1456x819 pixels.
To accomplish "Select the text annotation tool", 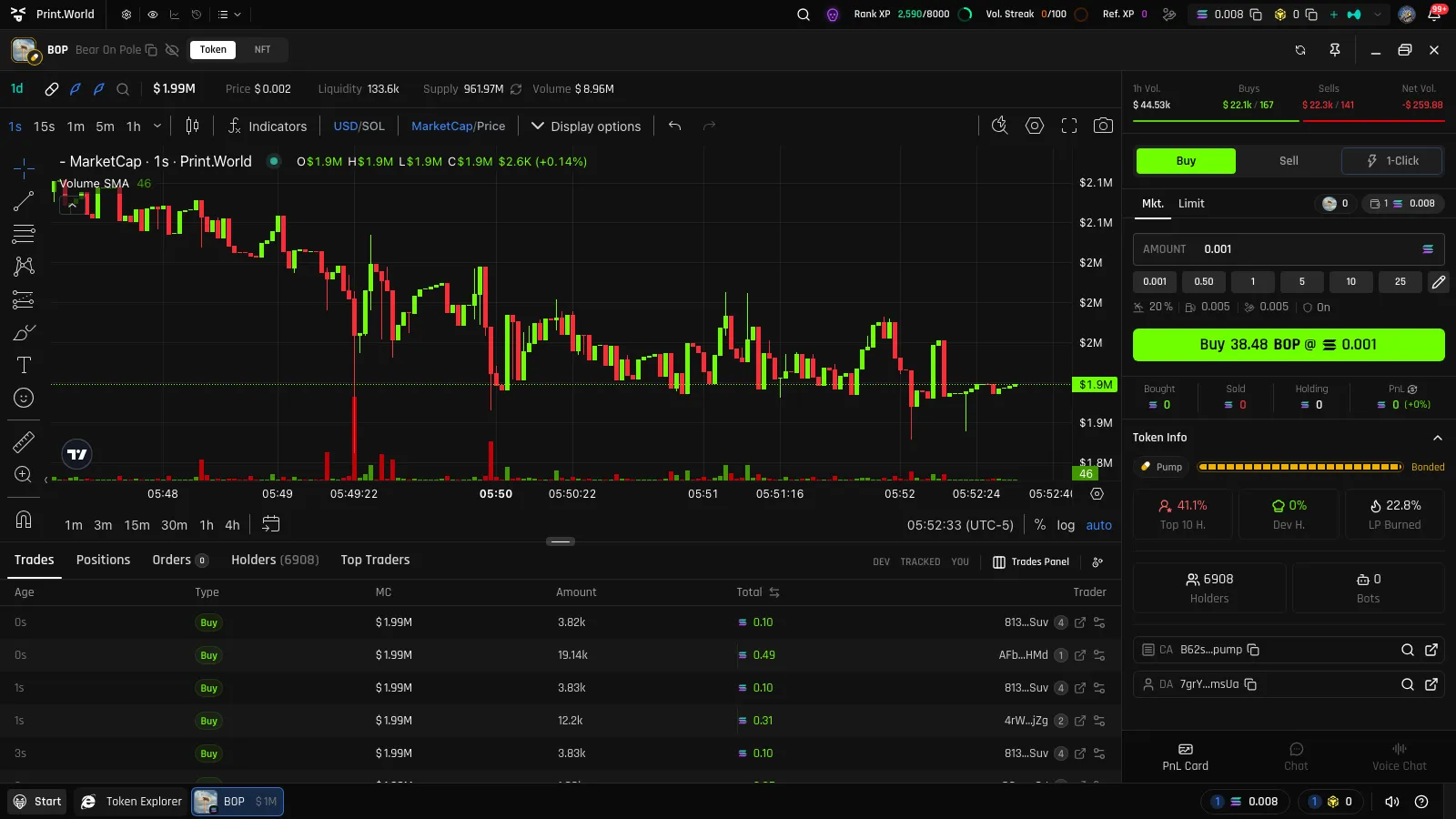I will [x=24, y=365].
